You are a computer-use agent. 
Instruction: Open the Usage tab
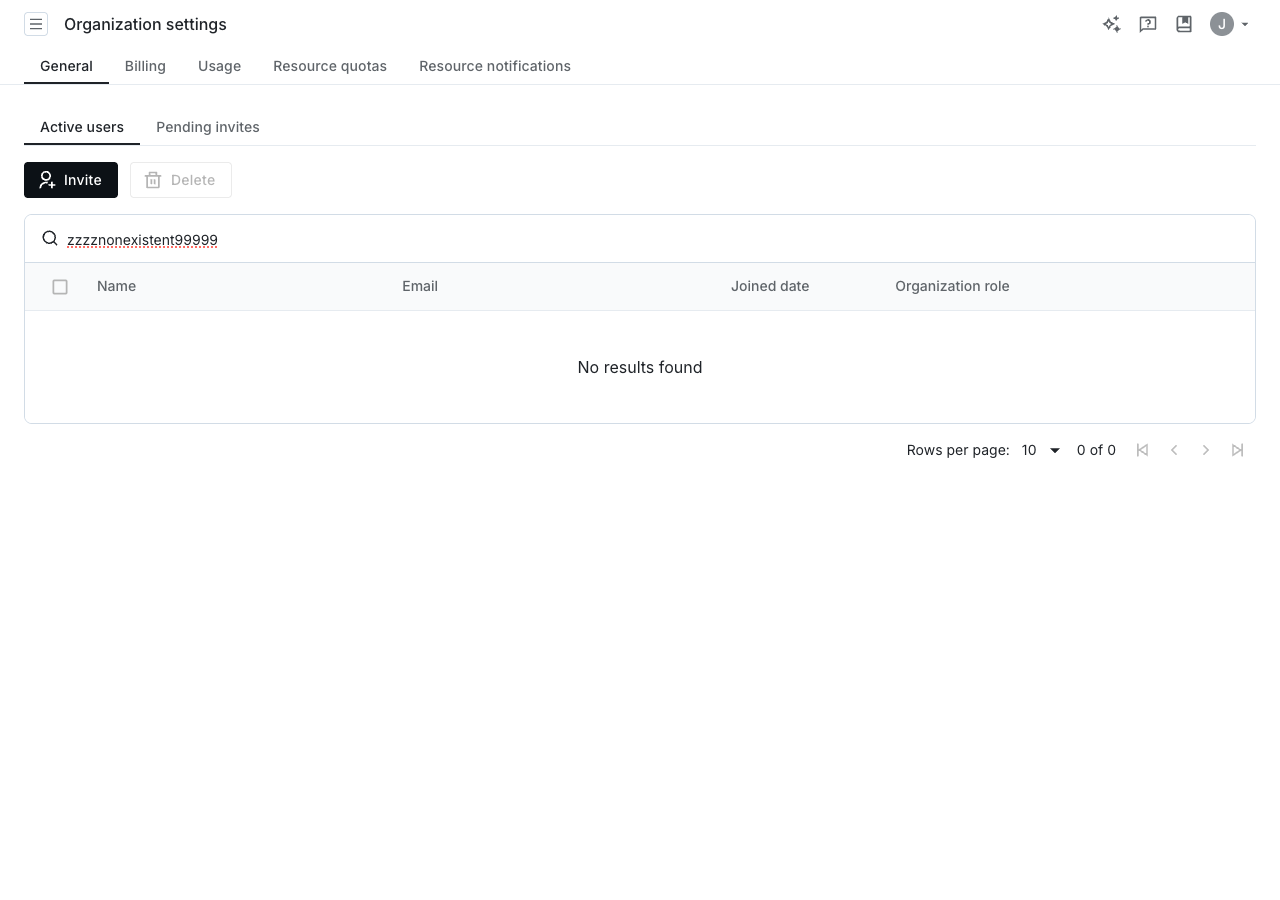coord(219,66)
